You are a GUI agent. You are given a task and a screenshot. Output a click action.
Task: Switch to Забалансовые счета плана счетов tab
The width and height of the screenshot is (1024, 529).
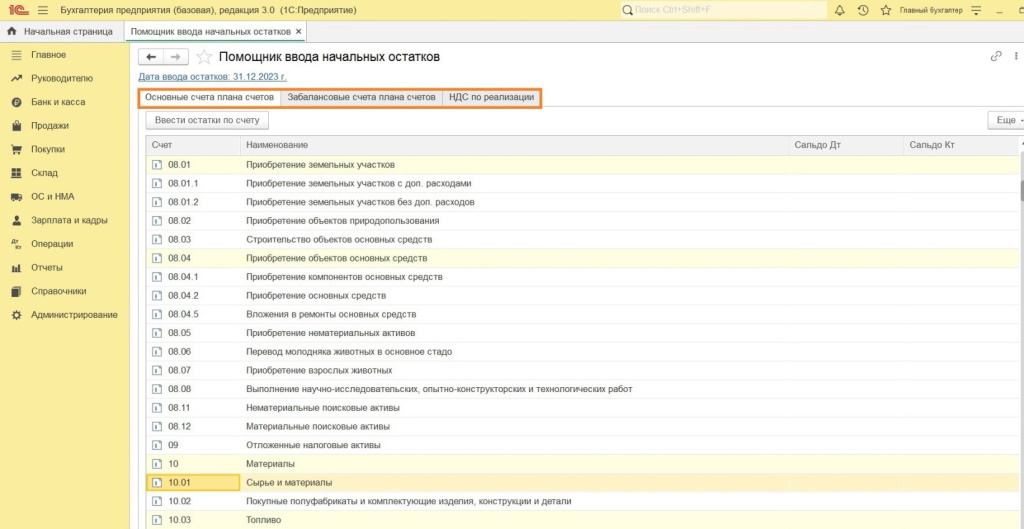[x=361, y=98]
